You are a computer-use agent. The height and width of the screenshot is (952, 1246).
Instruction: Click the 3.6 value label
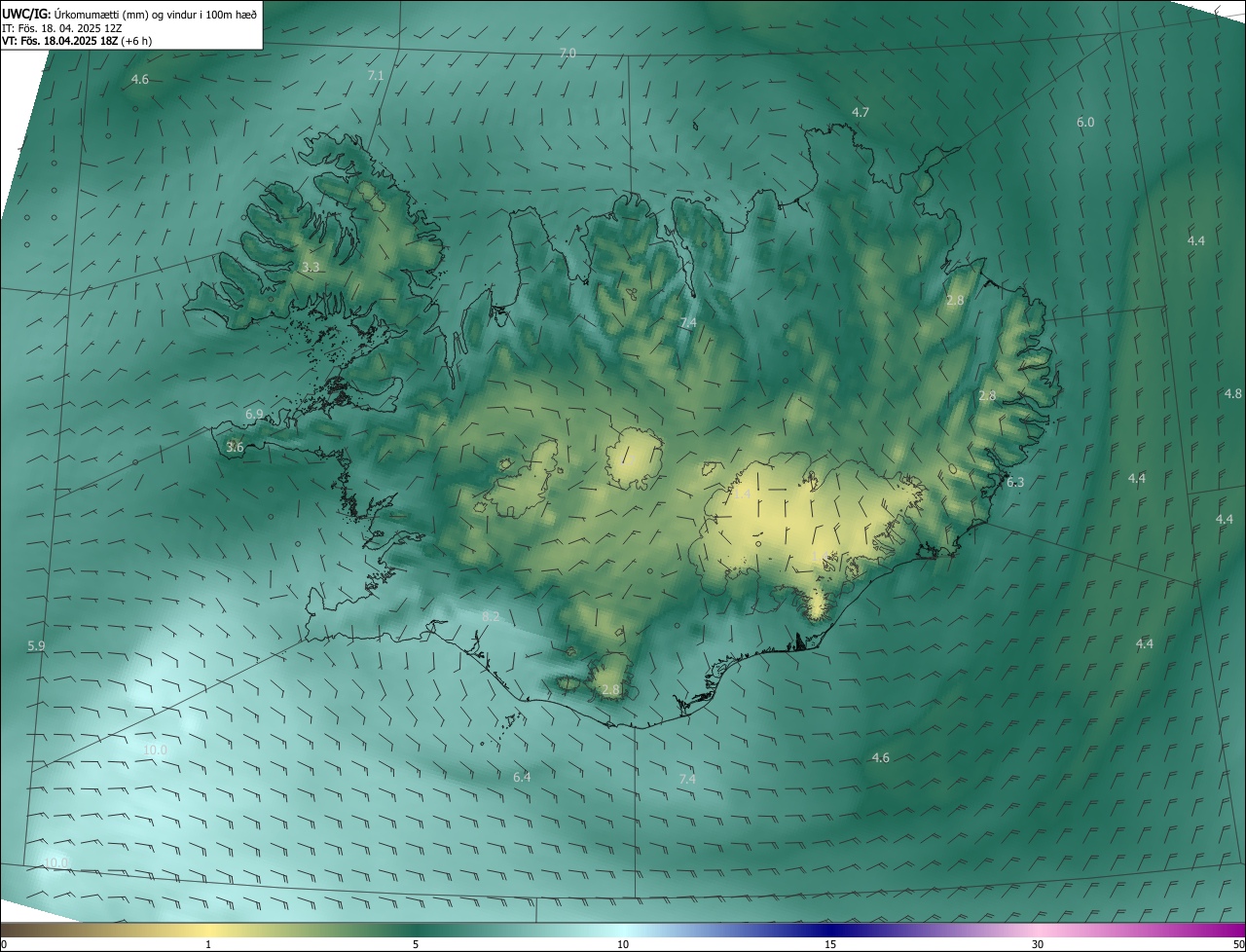[x=235, y=448]
